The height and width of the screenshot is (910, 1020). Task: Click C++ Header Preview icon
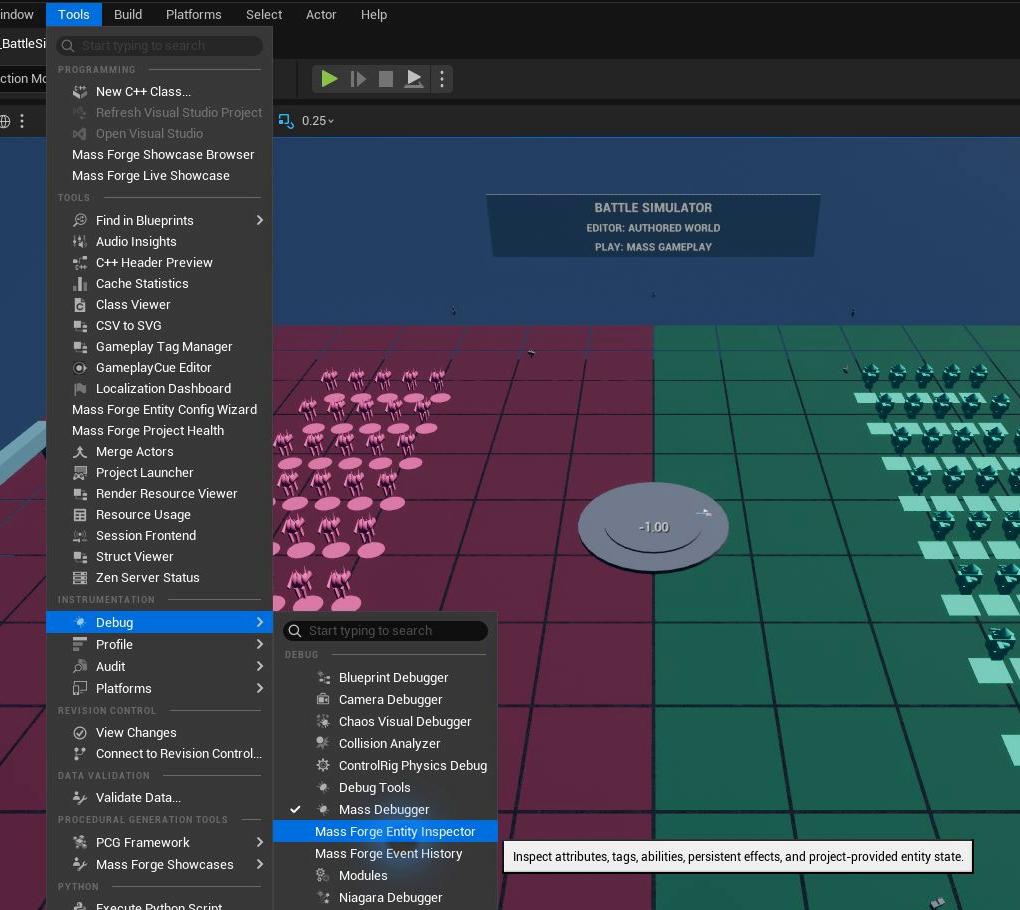point(79,263)
